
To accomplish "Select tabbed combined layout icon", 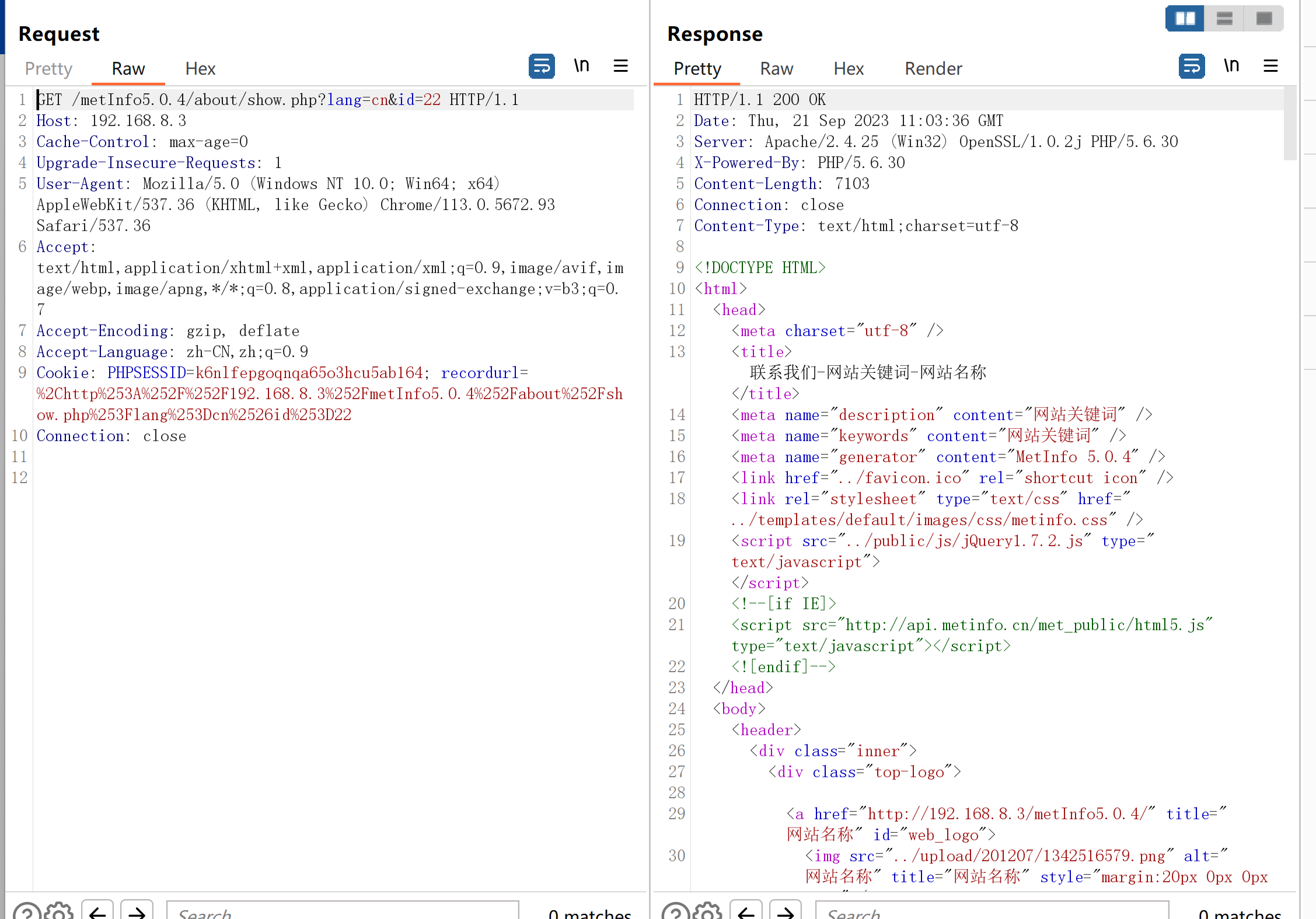I will [1264, 19].
